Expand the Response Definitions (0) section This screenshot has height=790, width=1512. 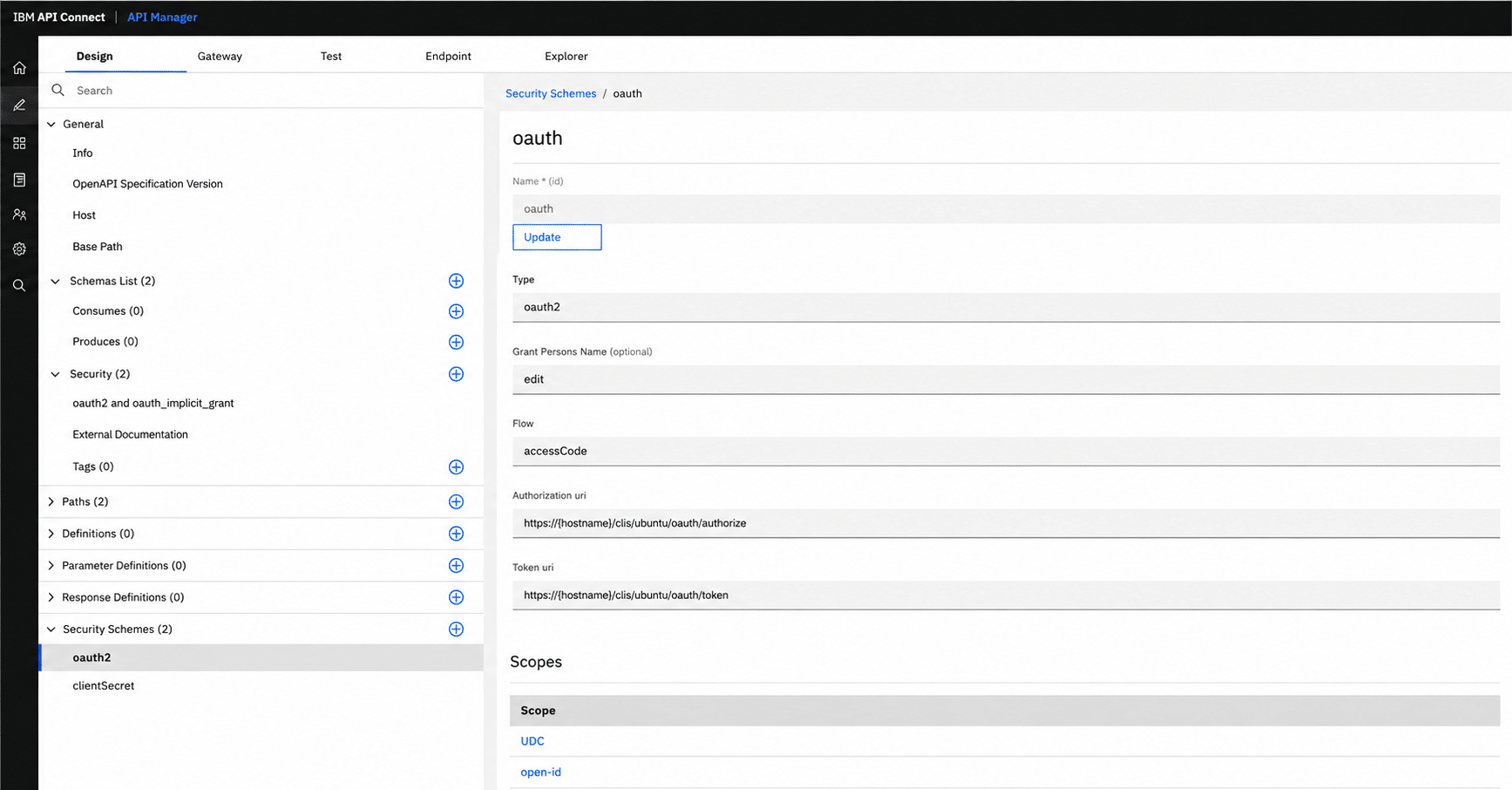[51, 597]
